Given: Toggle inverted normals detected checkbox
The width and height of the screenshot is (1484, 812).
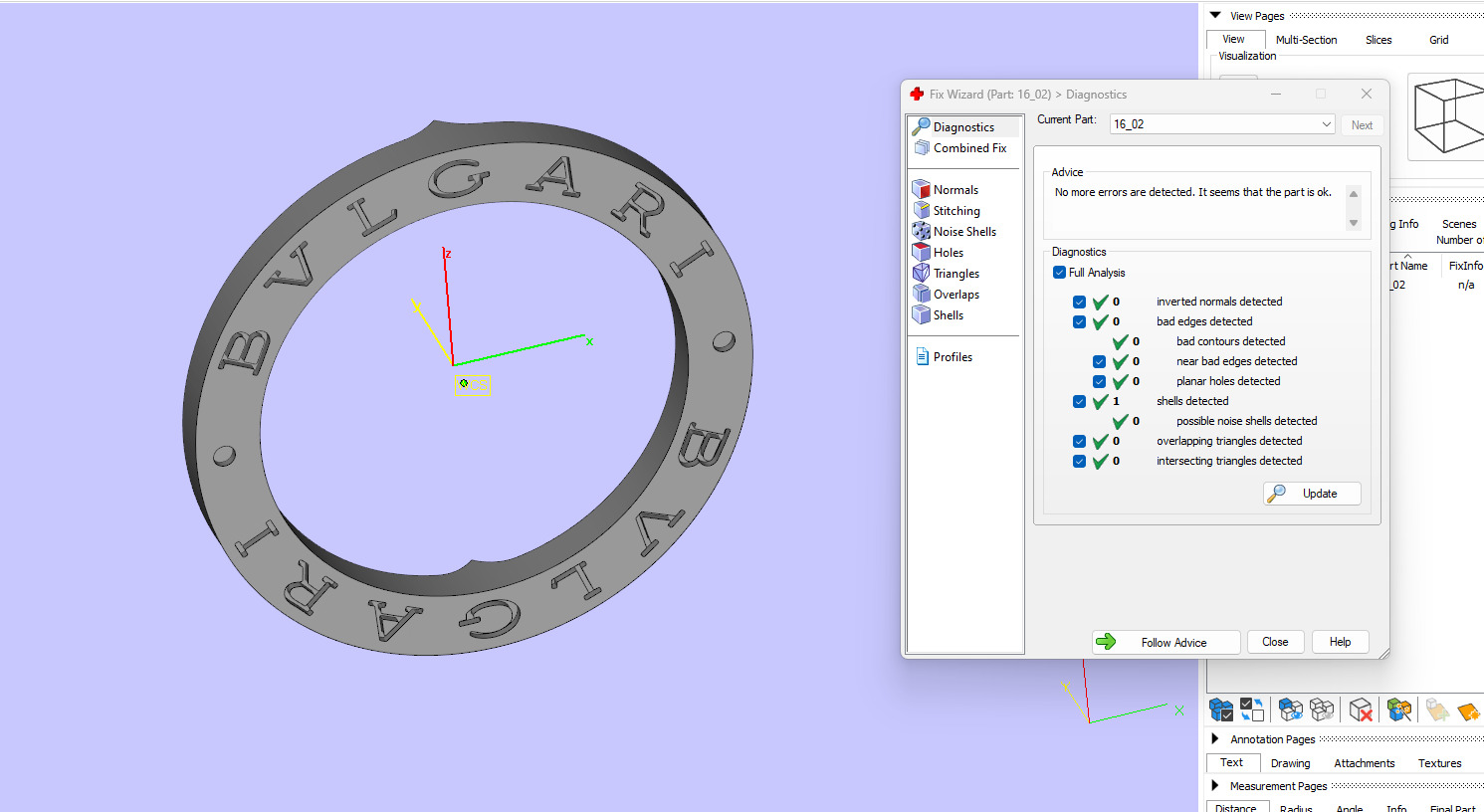Looking at the screenshot, I should pyautogui.click(x=1079, y=302).
